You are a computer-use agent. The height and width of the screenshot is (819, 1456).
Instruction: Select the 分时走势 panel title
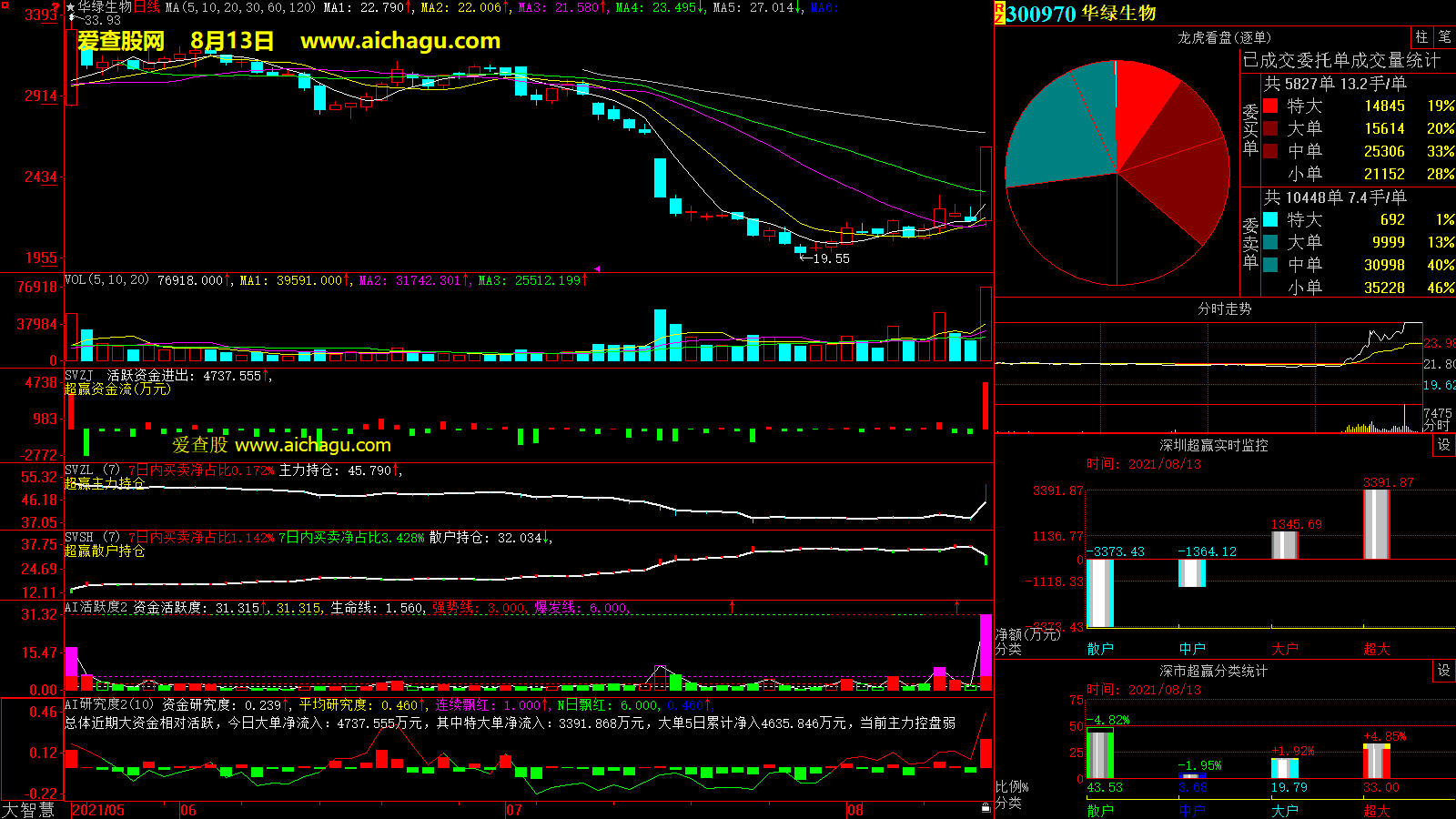[1224, 308]
